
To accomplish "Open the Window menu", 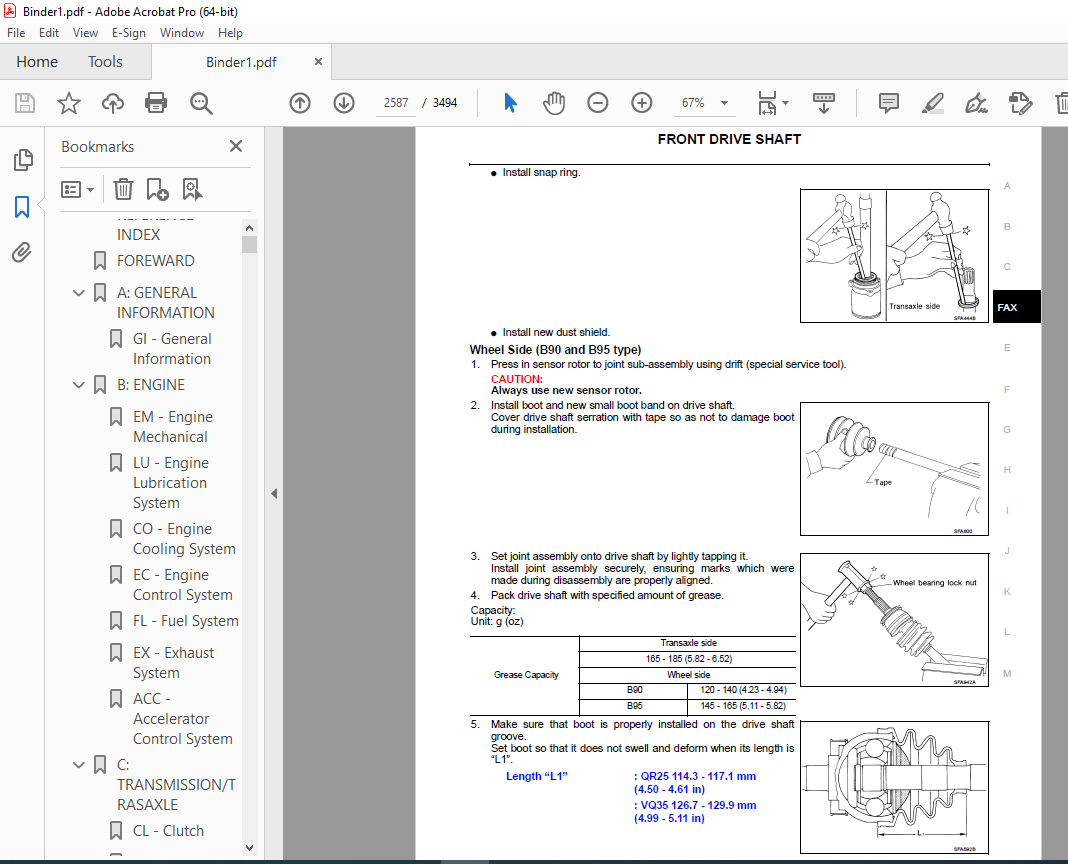I will click(182, 33).
